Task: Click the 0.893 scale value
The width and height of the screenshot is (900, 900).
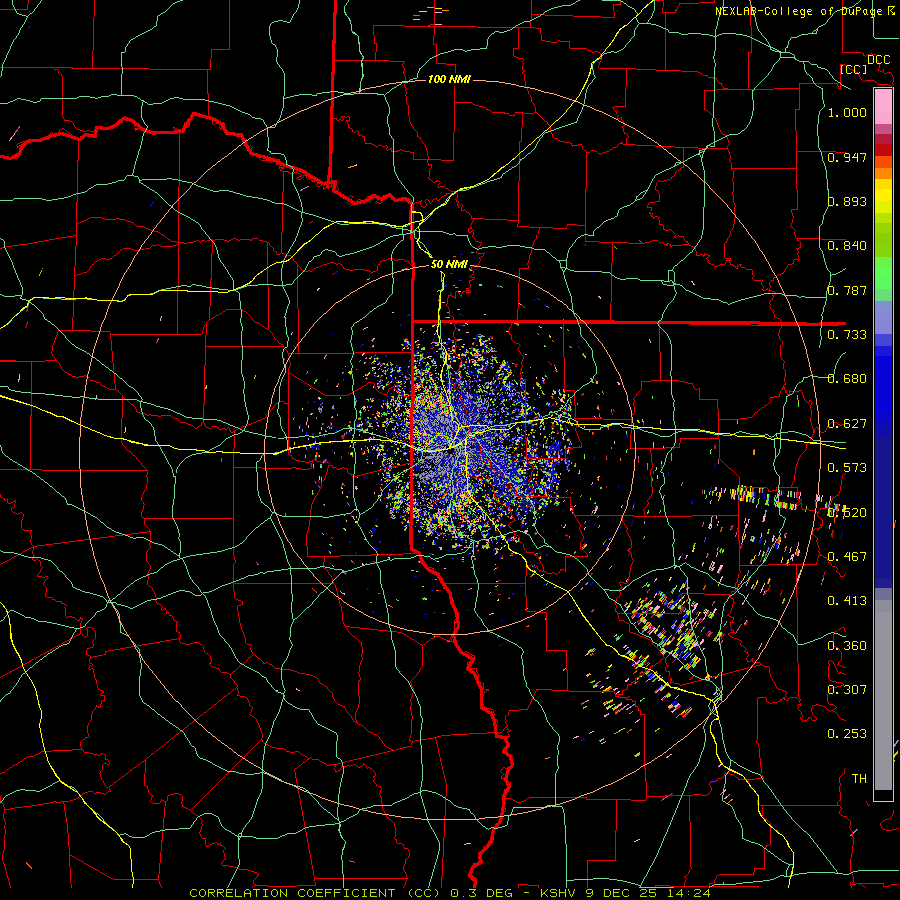Action: (x=847, y=201)
